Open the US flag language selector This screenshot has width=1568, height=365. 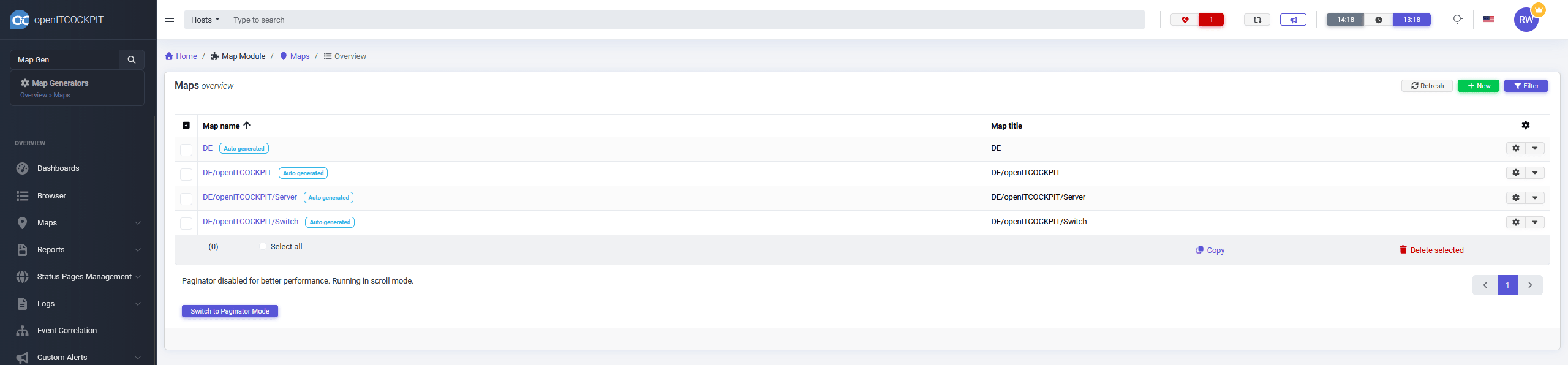[x=1488, y=20]
